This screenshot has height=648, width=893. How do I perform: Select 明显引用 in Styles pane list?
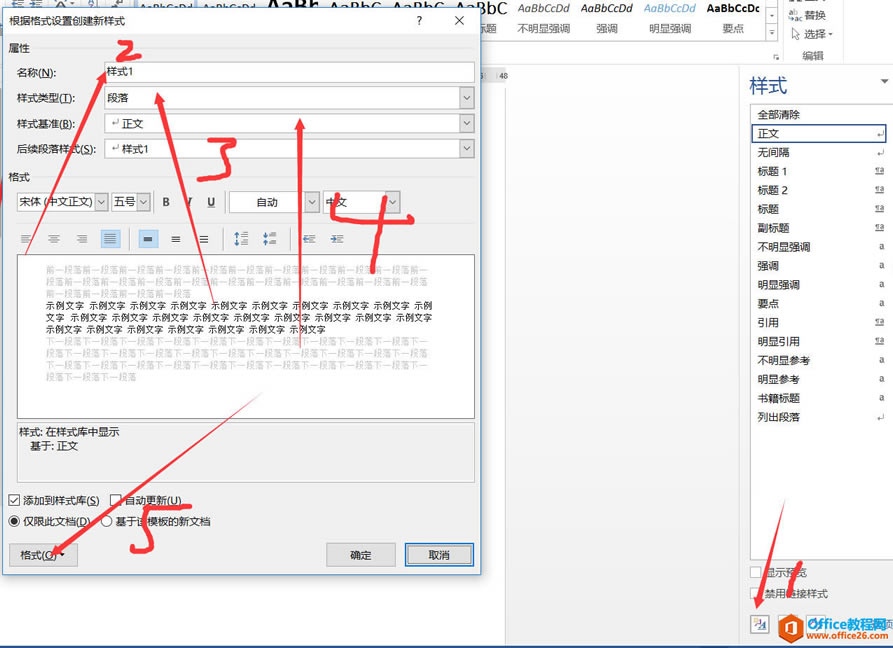(819, 341)
